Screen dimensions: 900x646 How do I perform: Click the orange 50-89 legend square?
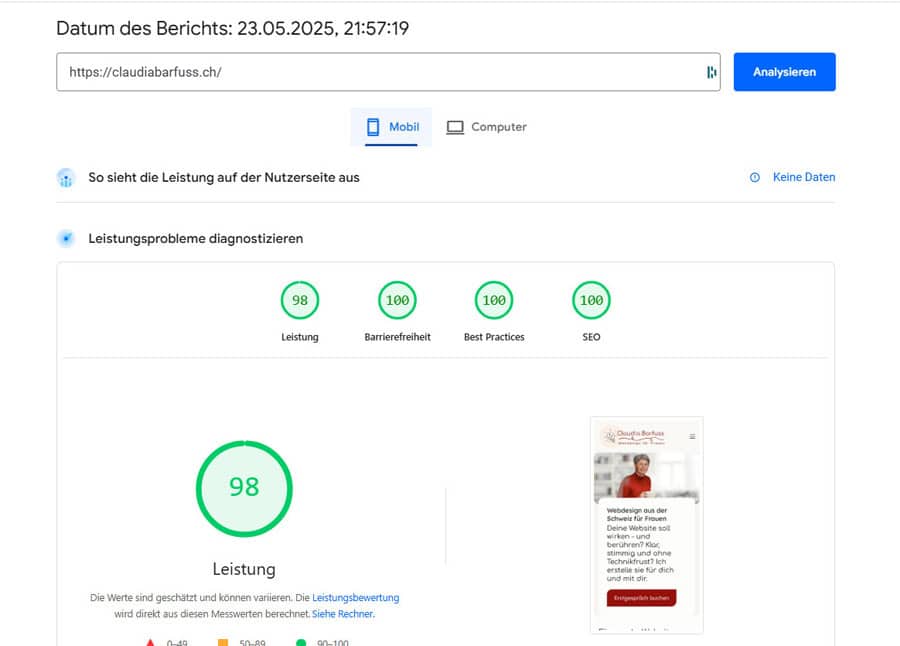(221, 643)
